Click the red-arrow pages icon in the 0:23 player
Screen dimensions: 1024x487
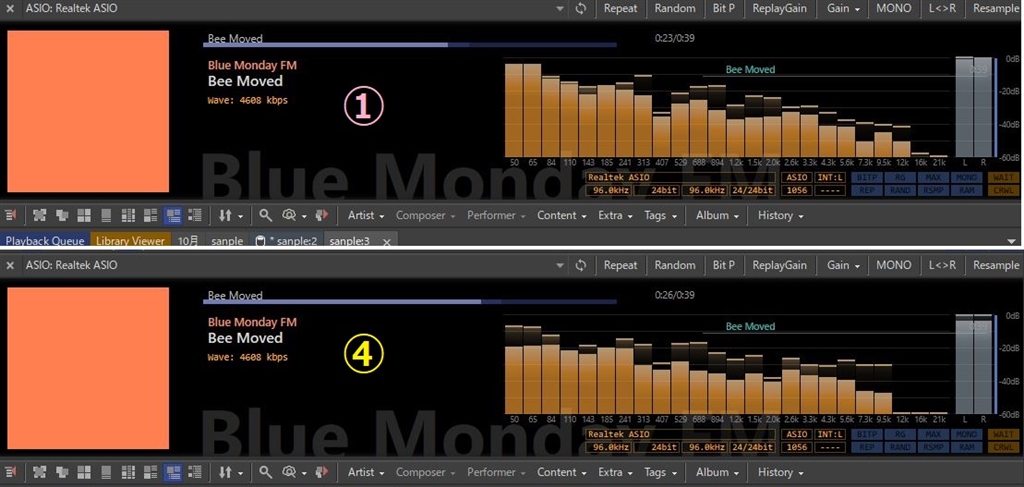[x=321, y=215]
